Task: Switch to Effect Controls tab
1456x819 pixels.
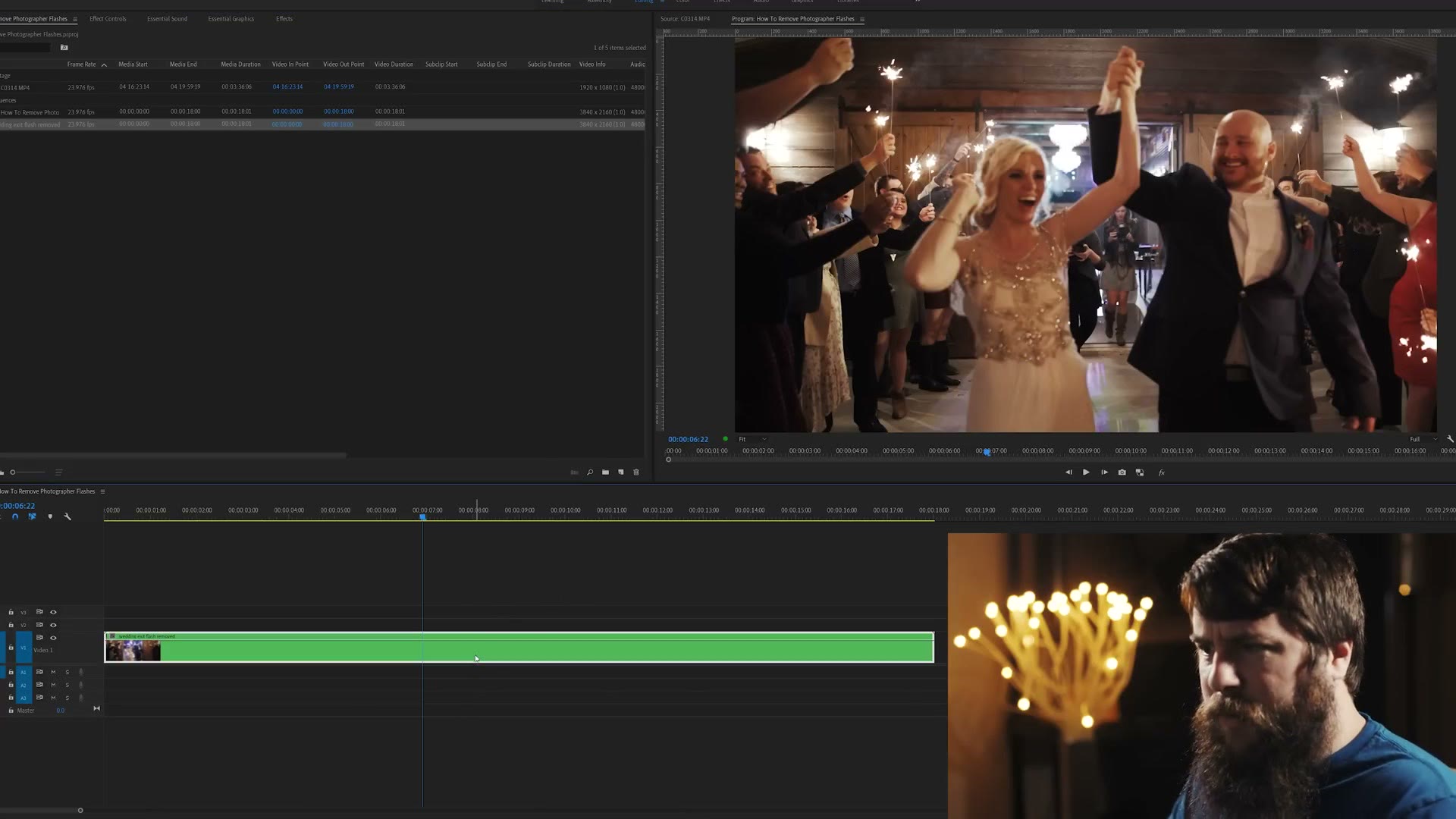Action: tap(108, 19)
